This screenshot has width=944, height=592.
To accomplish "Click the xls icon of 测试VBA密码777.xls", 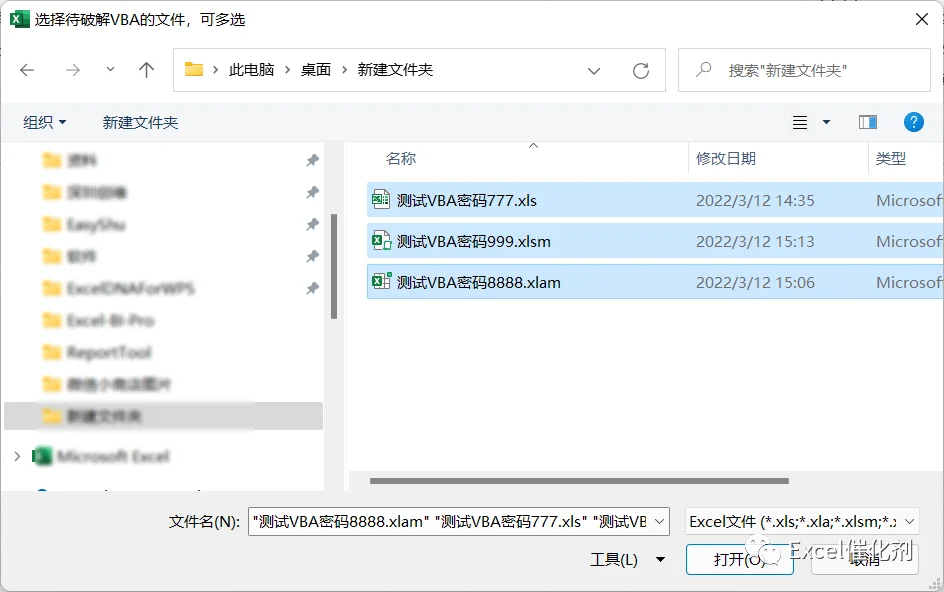I will tap(381, 199).
